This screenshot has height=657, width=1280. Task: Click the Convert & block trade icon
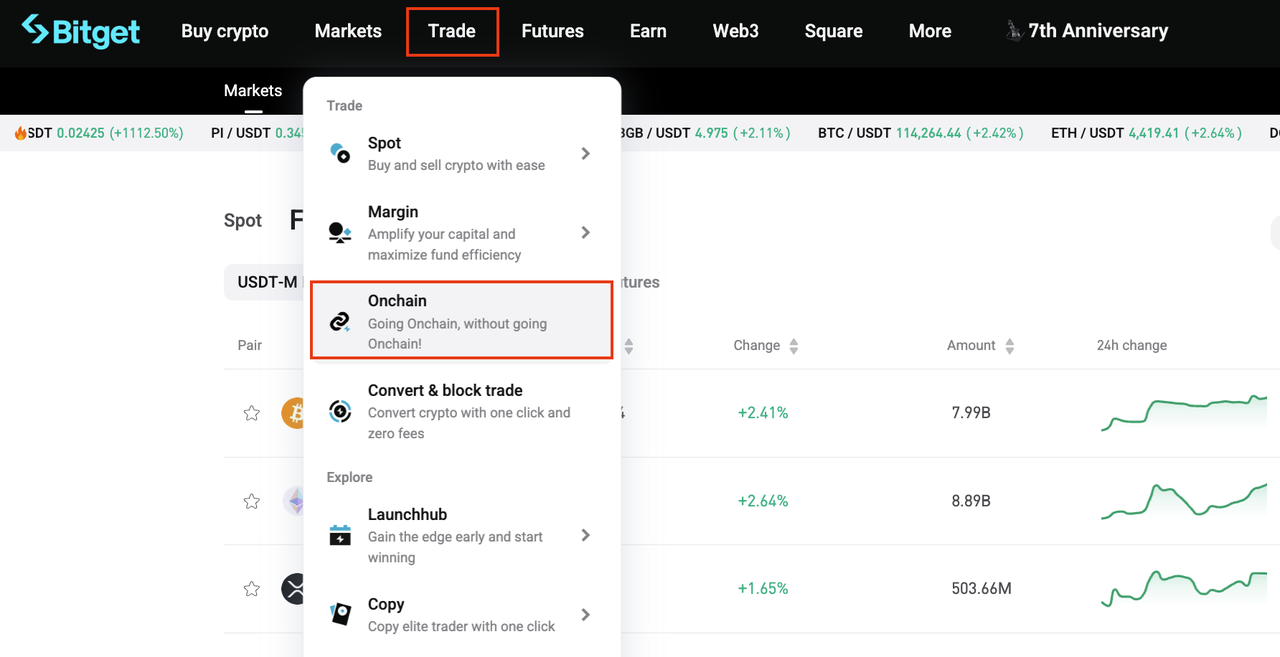coord(340,411)
